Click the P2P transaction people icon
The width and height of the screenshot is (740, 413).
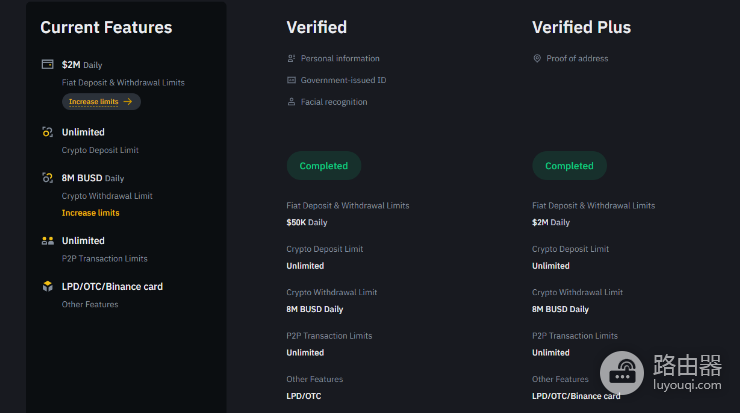pos(47,241)
